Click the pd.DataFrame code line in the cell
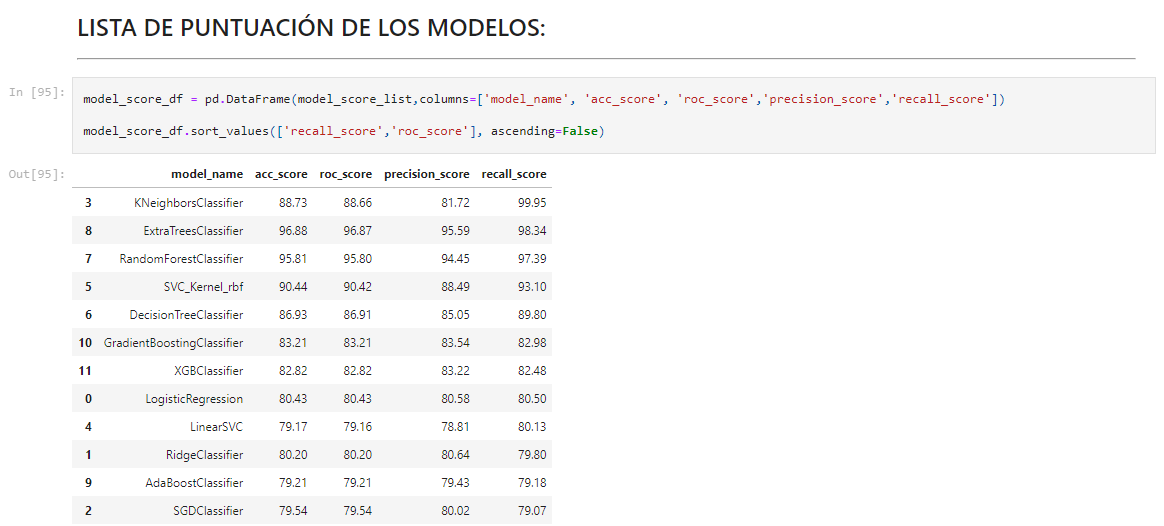The height and width of the screenshot is (526, 1164). coord(544,99)
